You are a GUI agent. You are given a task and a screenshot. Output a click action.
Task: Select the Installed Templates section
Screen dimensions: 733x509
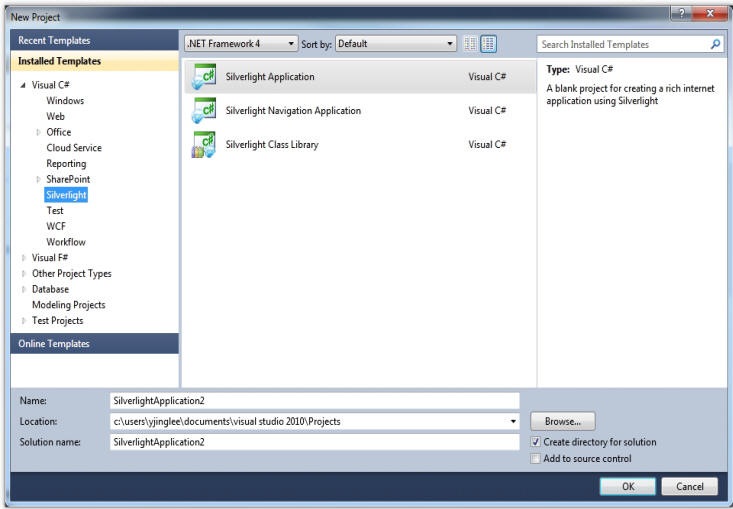pos(94,61)
